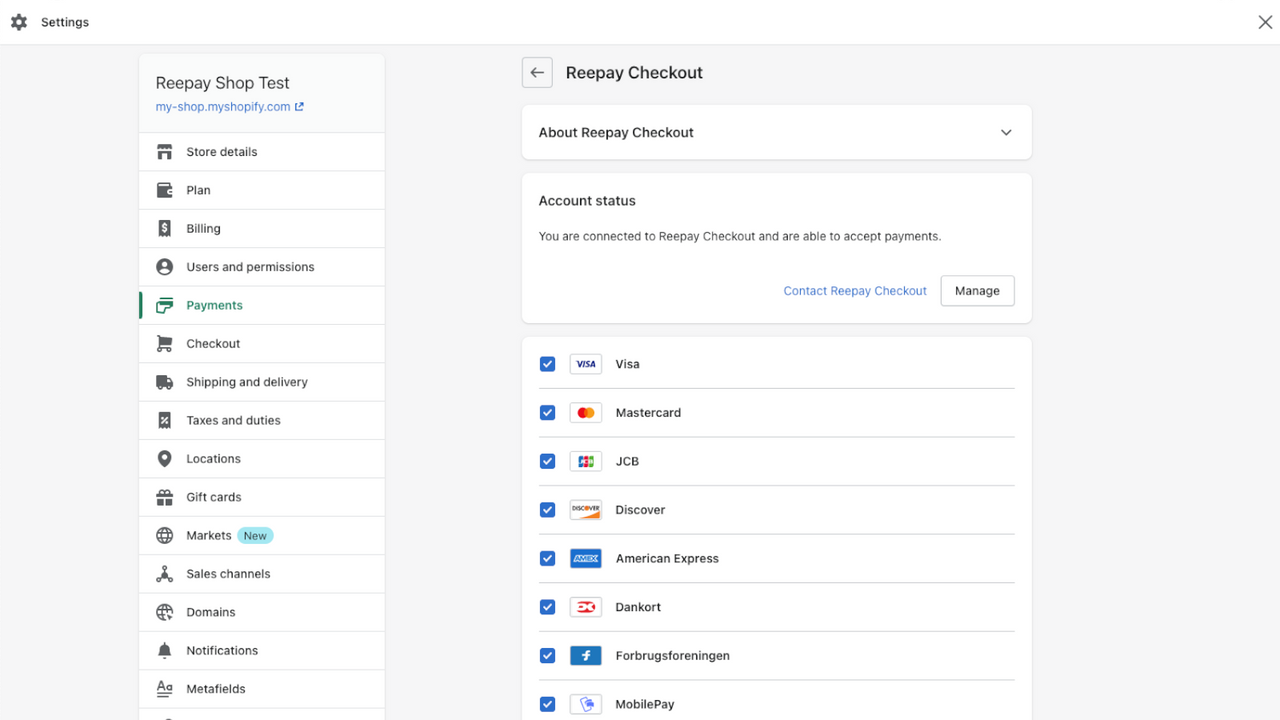Click the Billing dollar receipt icon
This screenshot has width=1280, height=720.
165,229
